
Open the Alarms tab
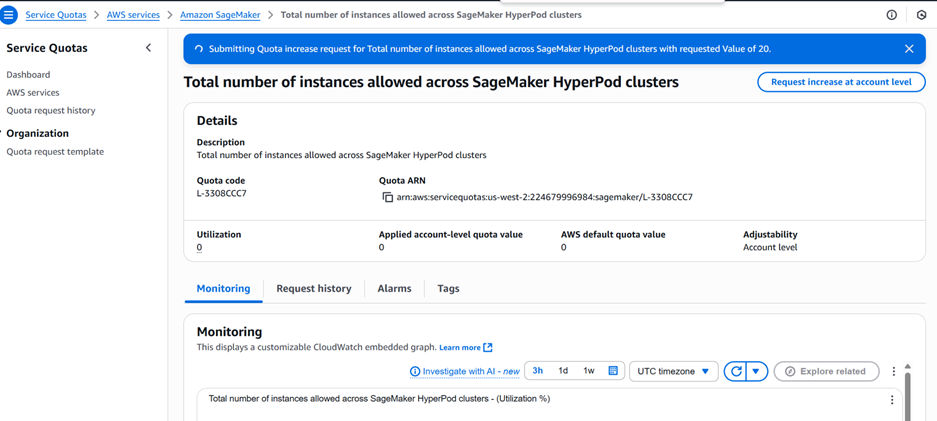point(394,288)
